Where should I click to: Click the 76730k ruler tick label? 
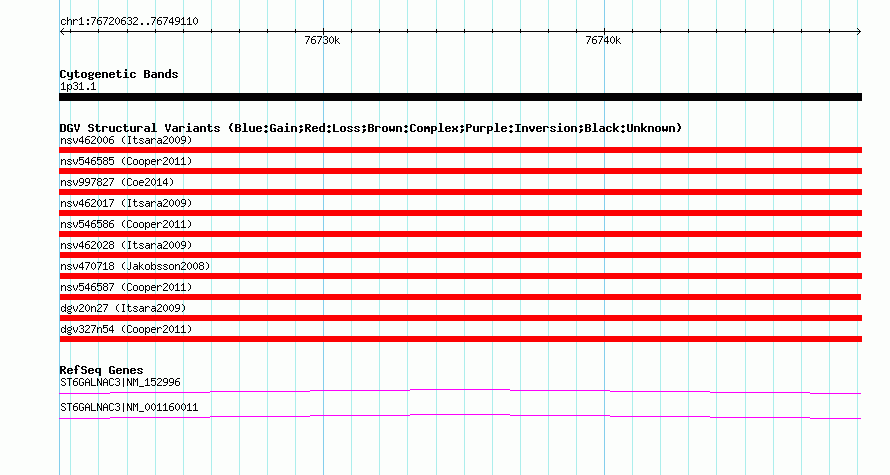(x=322, y=40)
